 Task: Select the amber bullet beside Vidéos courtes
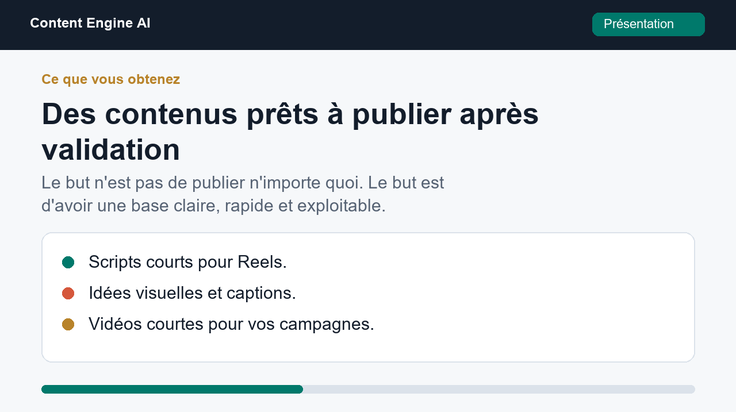[x=68, y=324]
